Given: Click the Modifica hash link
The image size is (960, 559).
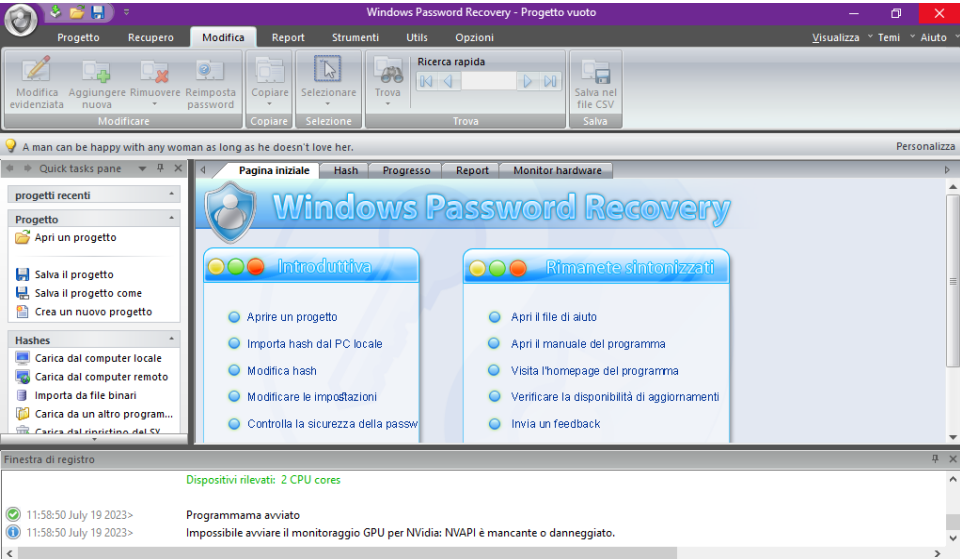Looking at the screenshot, I should 282,371.
